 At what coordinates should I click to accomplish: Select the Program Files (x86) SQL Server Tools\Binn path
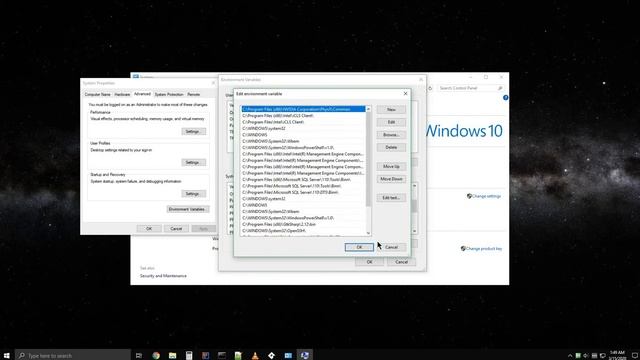click(303, 180)
